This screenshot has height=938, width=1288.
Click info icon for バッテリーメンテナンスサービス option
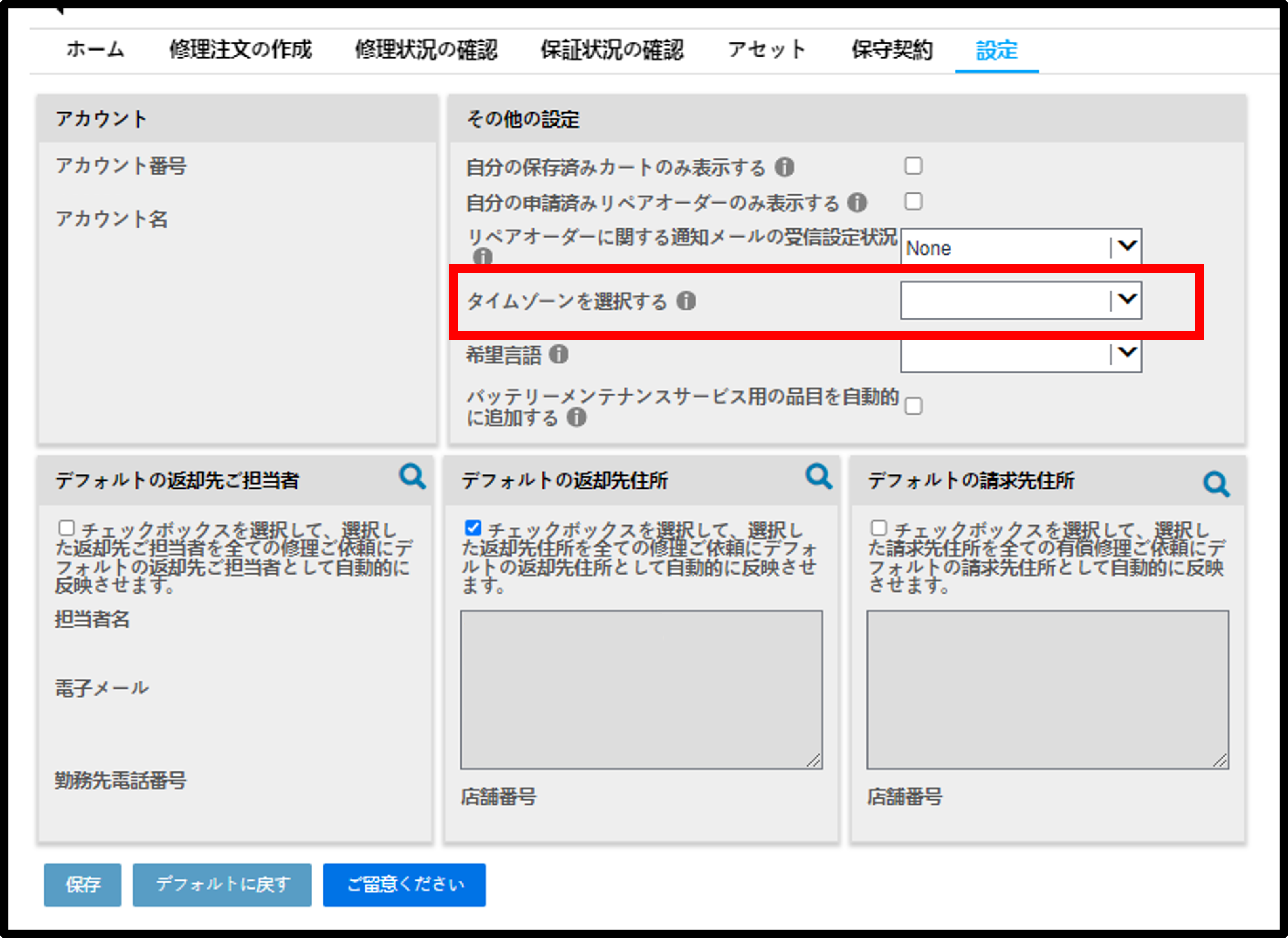[576, 418]
